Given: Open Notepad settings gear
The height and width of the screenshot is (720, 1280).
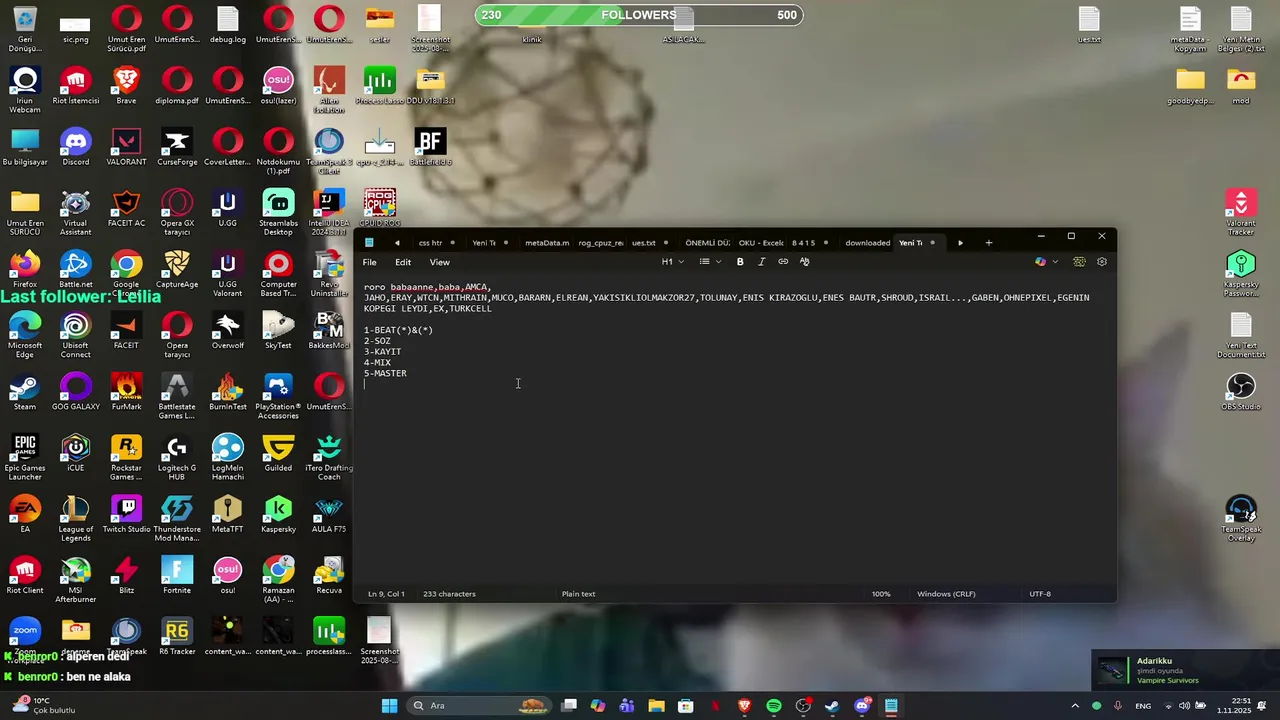Looking at the screenshot, I should [1102, 262].
